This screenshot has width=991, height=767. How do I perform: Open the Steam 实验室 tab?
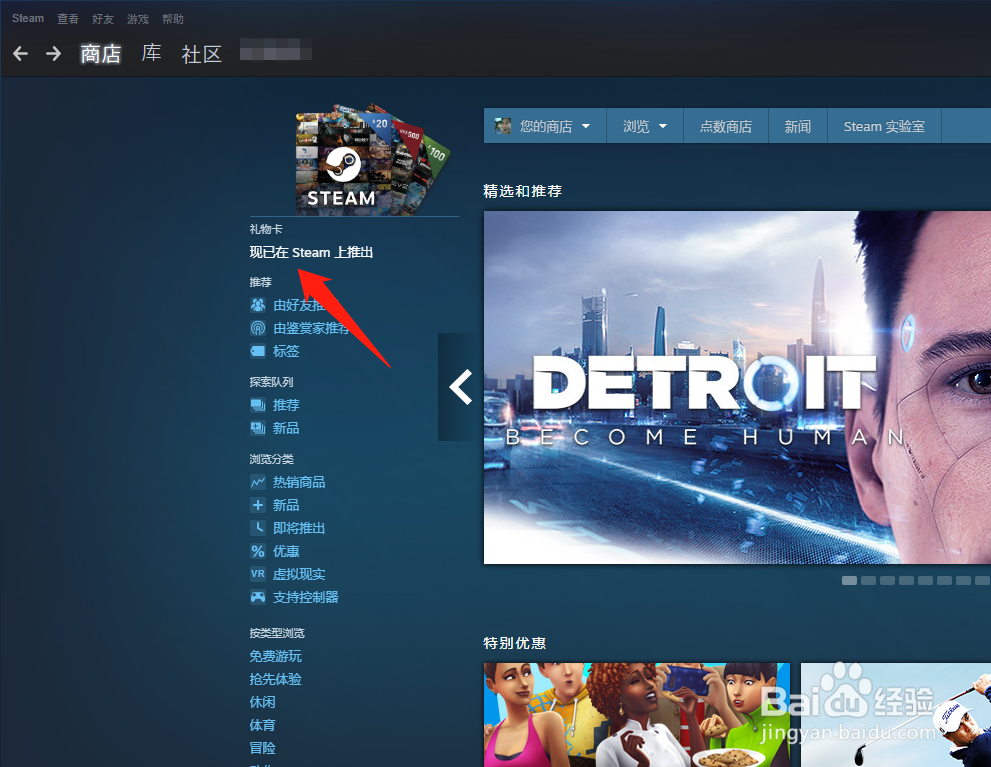[884, 126]
